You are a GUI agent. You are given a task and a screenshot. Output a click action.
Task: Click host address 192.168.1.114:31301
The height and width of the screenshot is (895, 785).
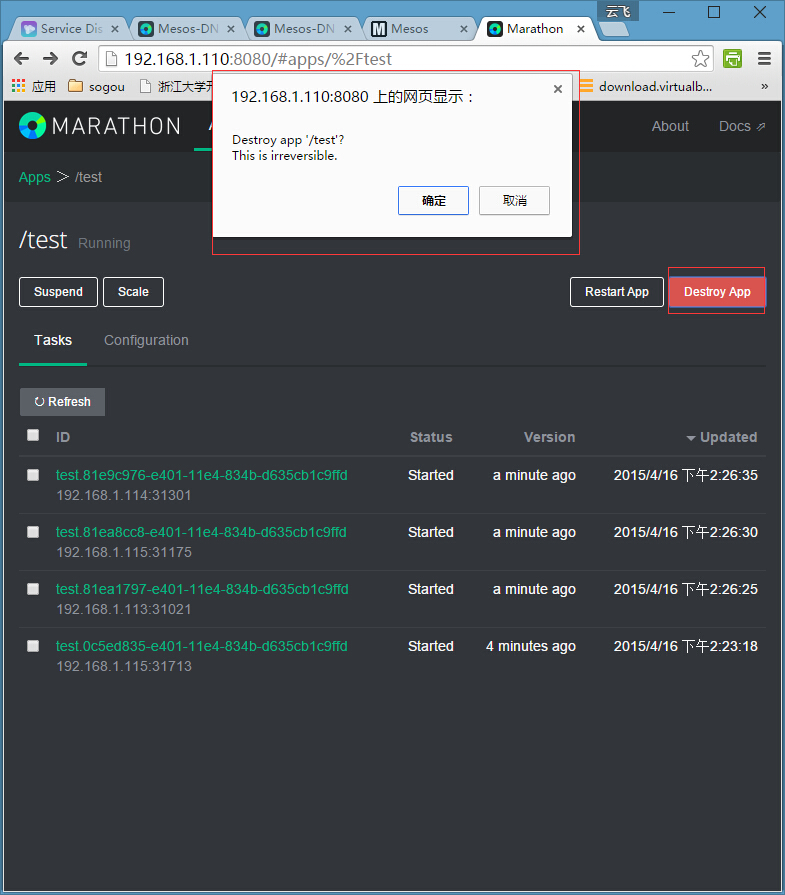[x=124, y=495]
